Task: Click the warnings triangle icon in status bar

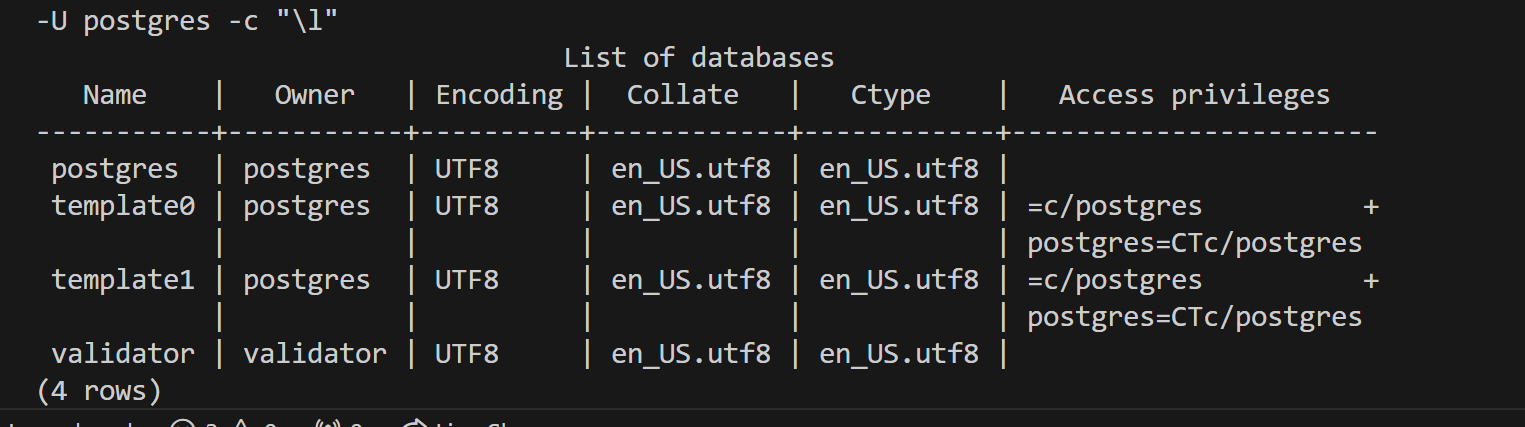Action: click(240, 424)
